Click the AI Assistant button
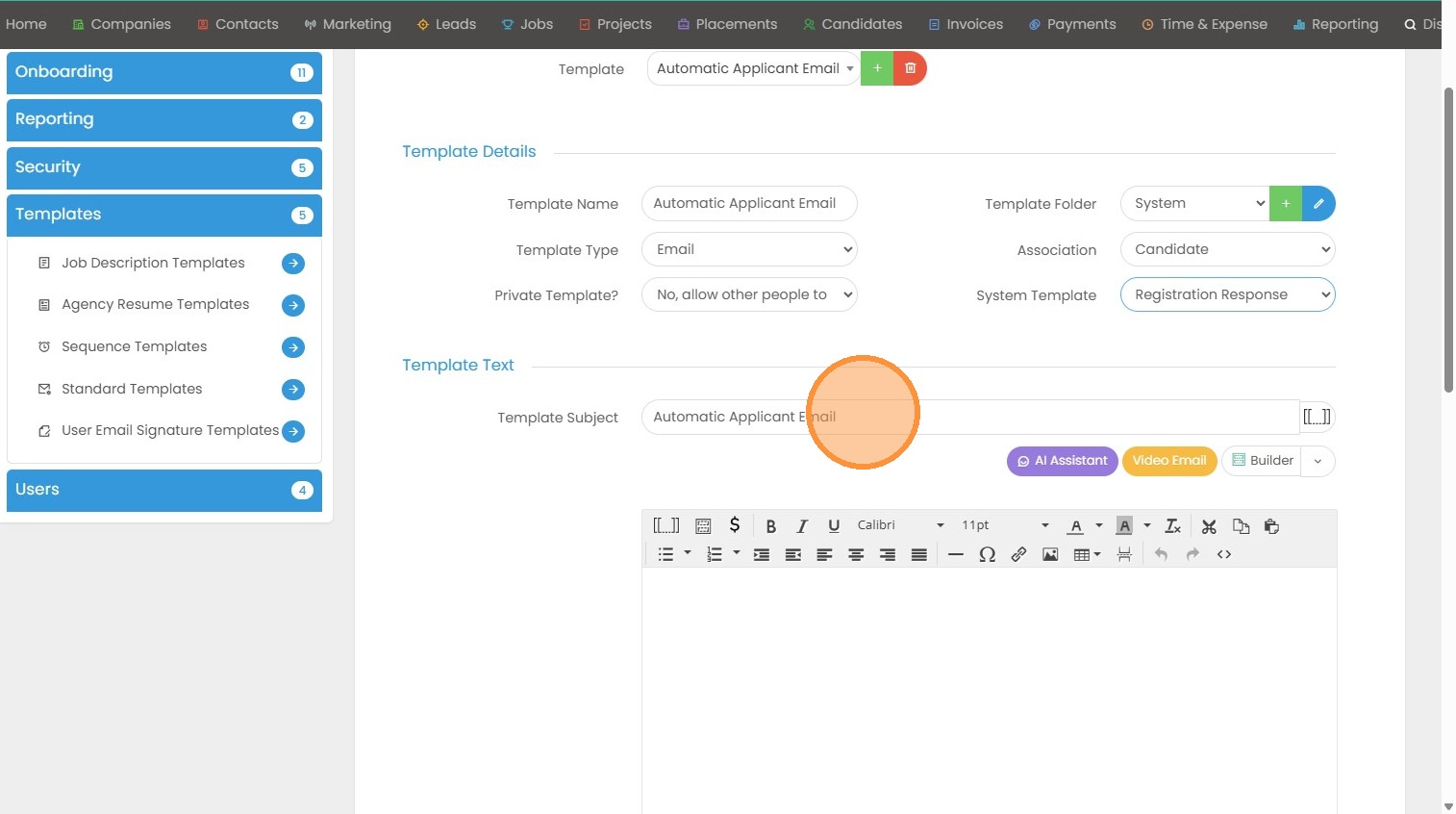This screenshot has width=1456, height=814. pyautogui.click(x=1063, y=461)
